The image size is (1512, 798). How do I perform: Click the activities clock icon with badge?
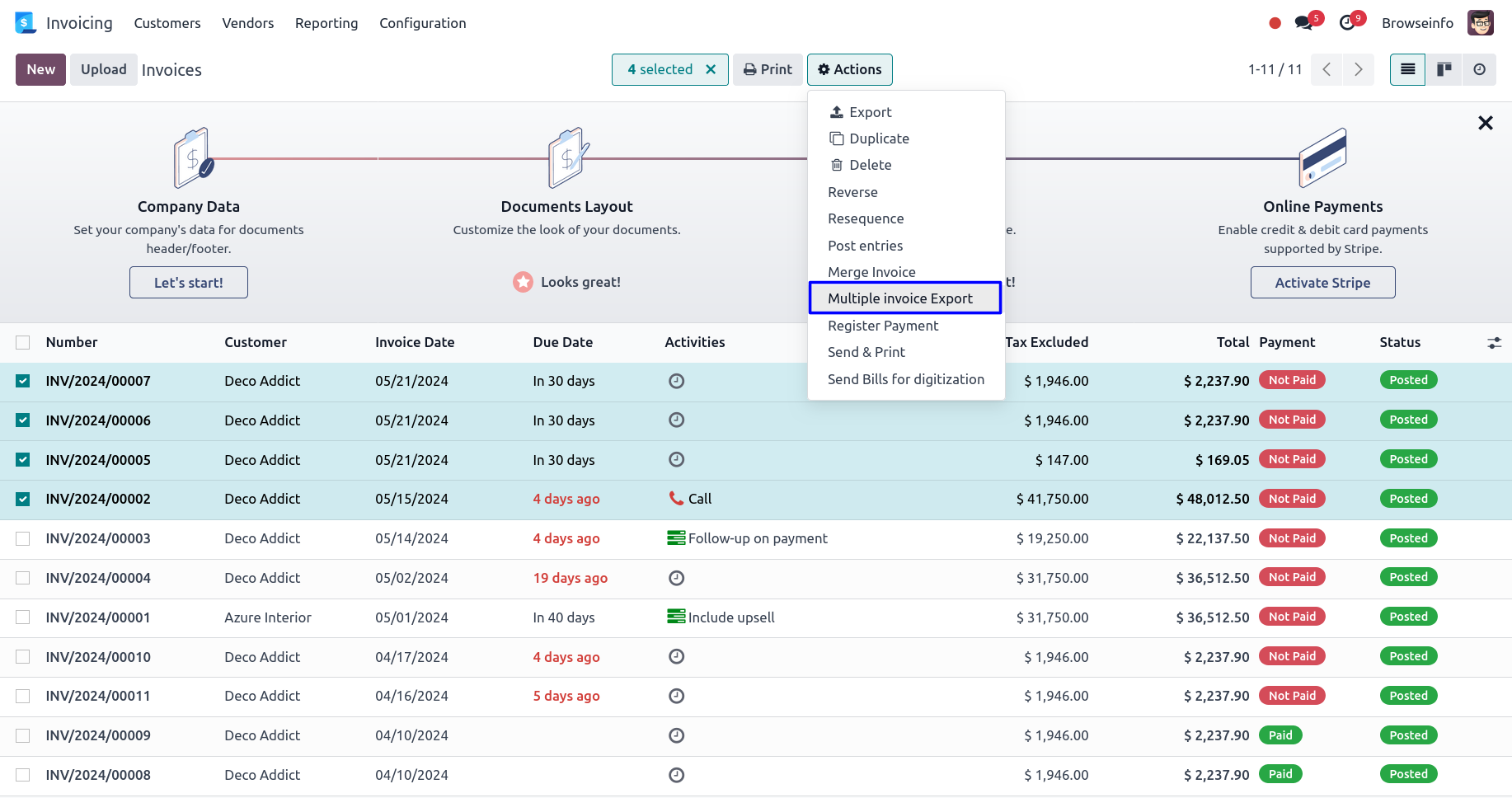[x=1347, y=23]
